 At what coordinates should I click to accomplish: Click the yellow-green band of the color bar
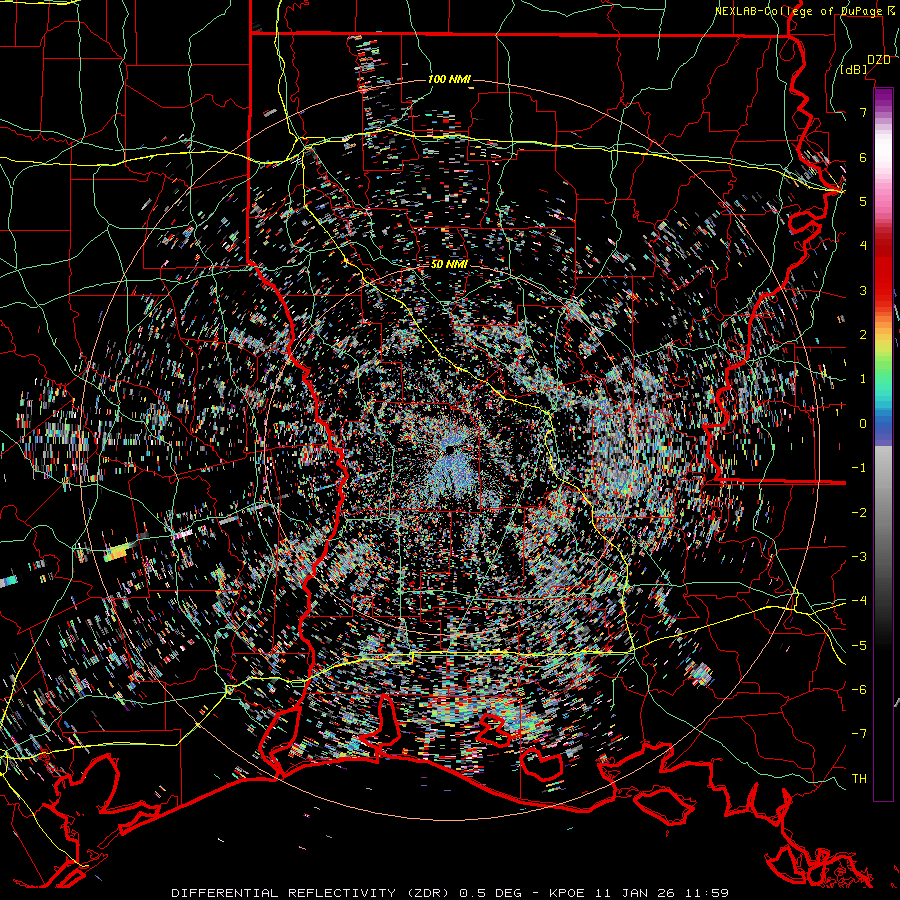[x=883, y=350]
